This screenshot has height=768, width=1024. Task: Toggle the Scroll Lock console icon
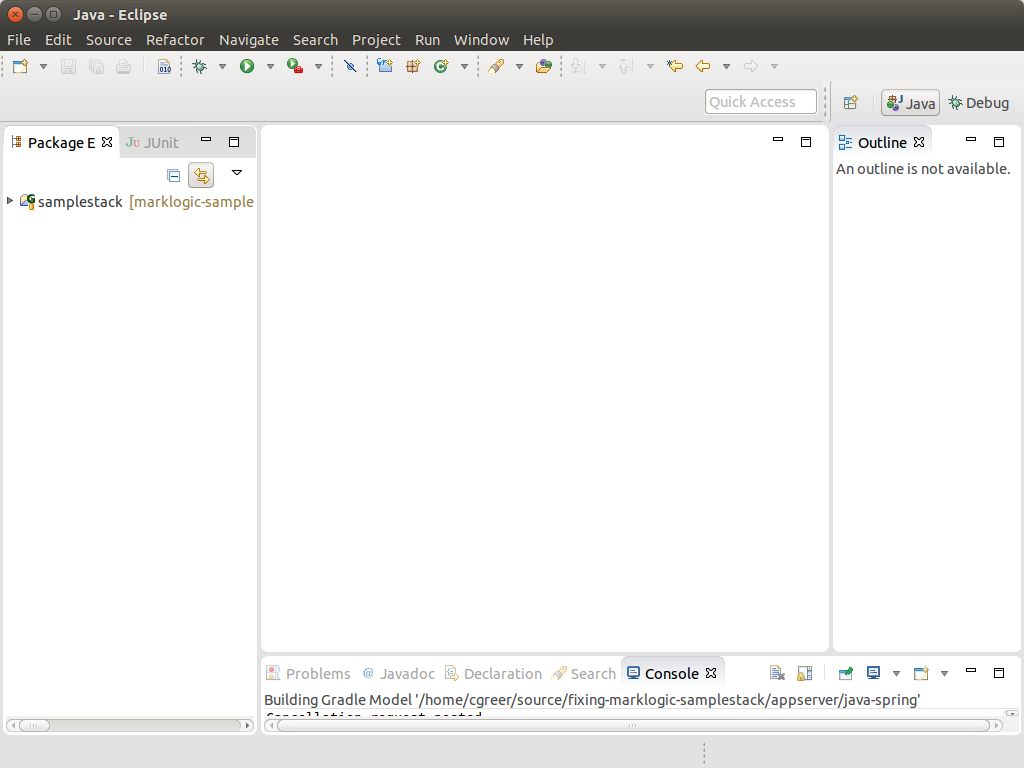tap(805, 673)
